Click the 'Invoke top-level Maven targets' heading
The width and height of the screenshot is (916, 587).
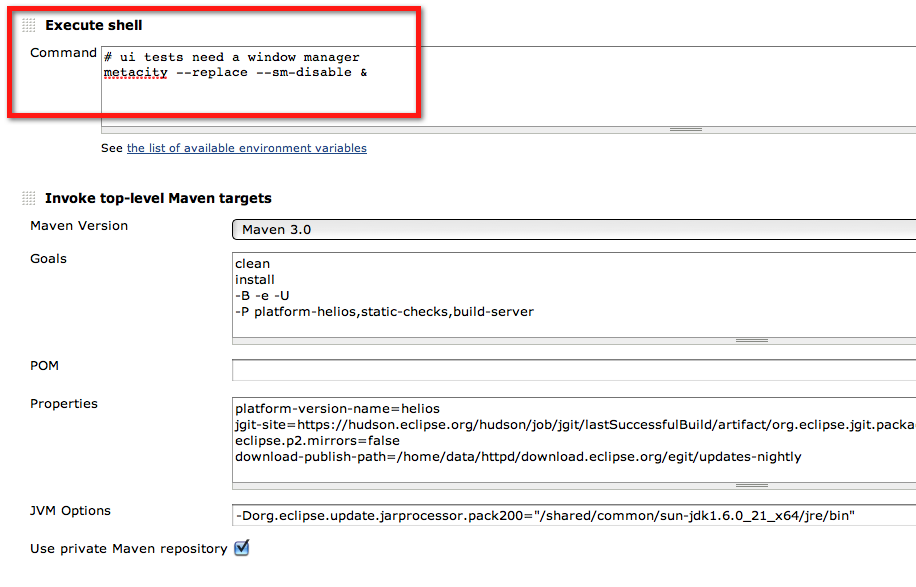coord(158,198)
